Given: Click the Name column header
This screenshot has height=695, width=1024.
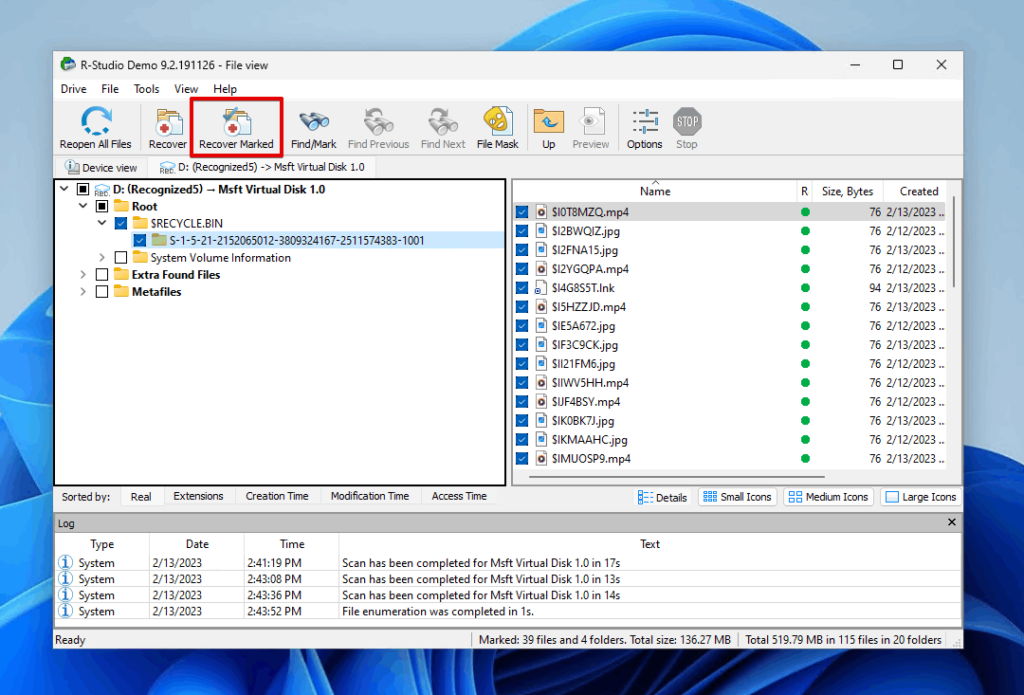Looking at the screenshot, I should point(655,190).
